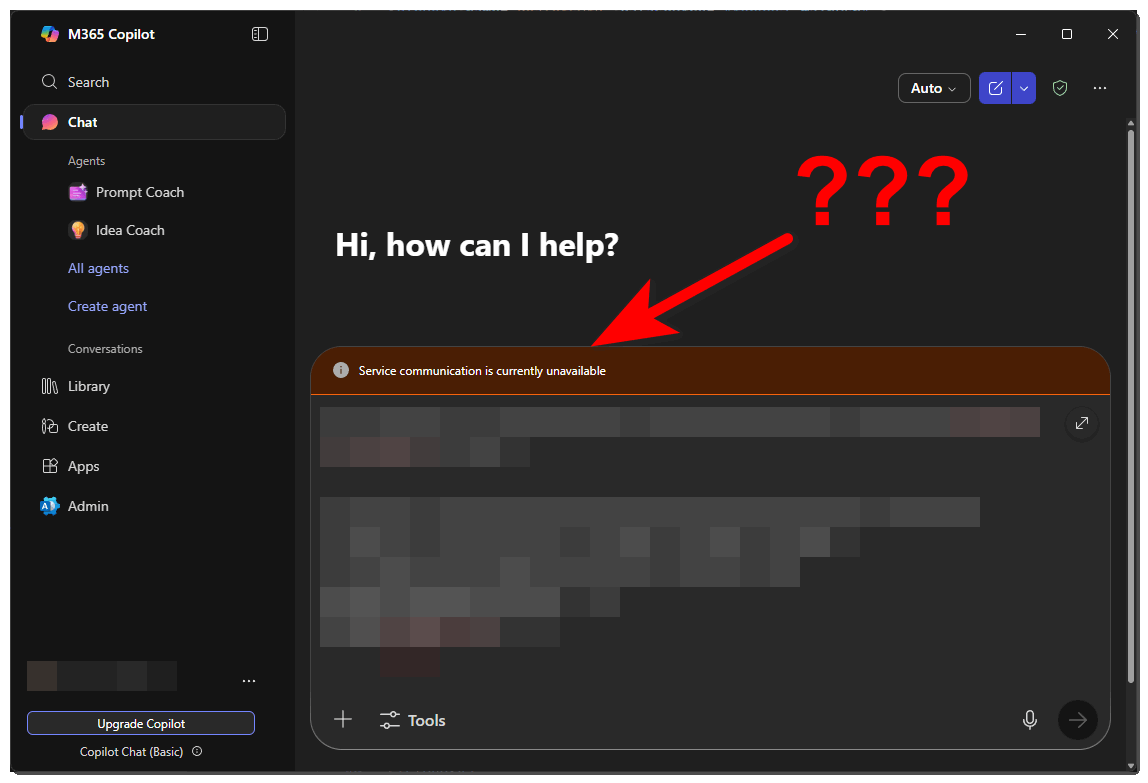Screen dimensions: 1148x783
Task: Minimize the Copilot window
Action: click(x=1021, y=34)
